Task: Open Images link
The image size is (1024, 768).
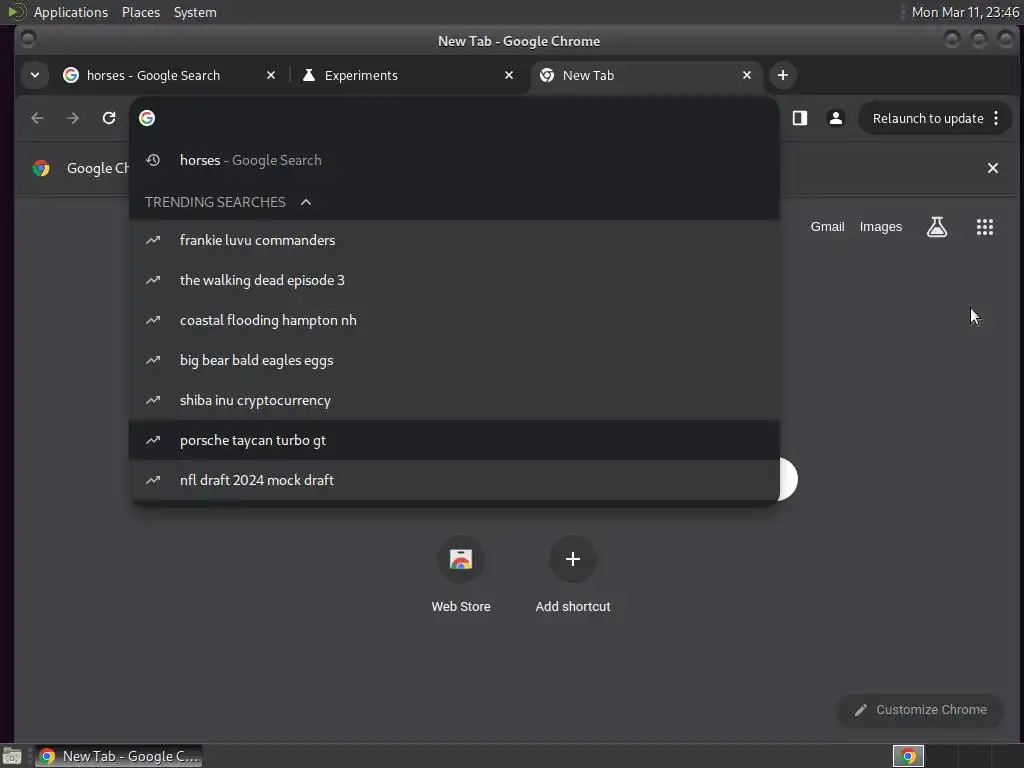Action: pos(880,227)
